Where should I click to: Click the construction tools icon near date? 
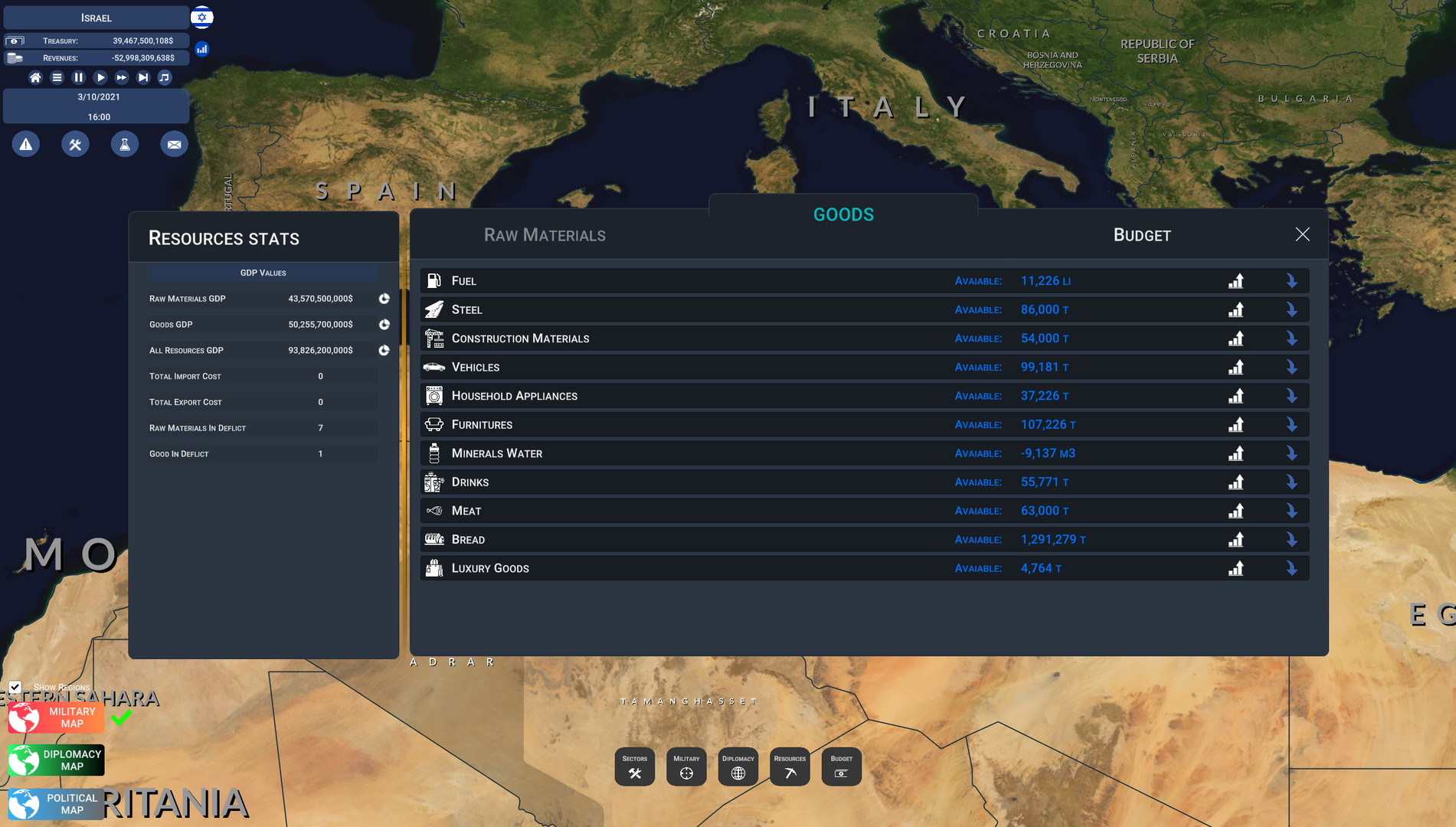click(75, 144)
